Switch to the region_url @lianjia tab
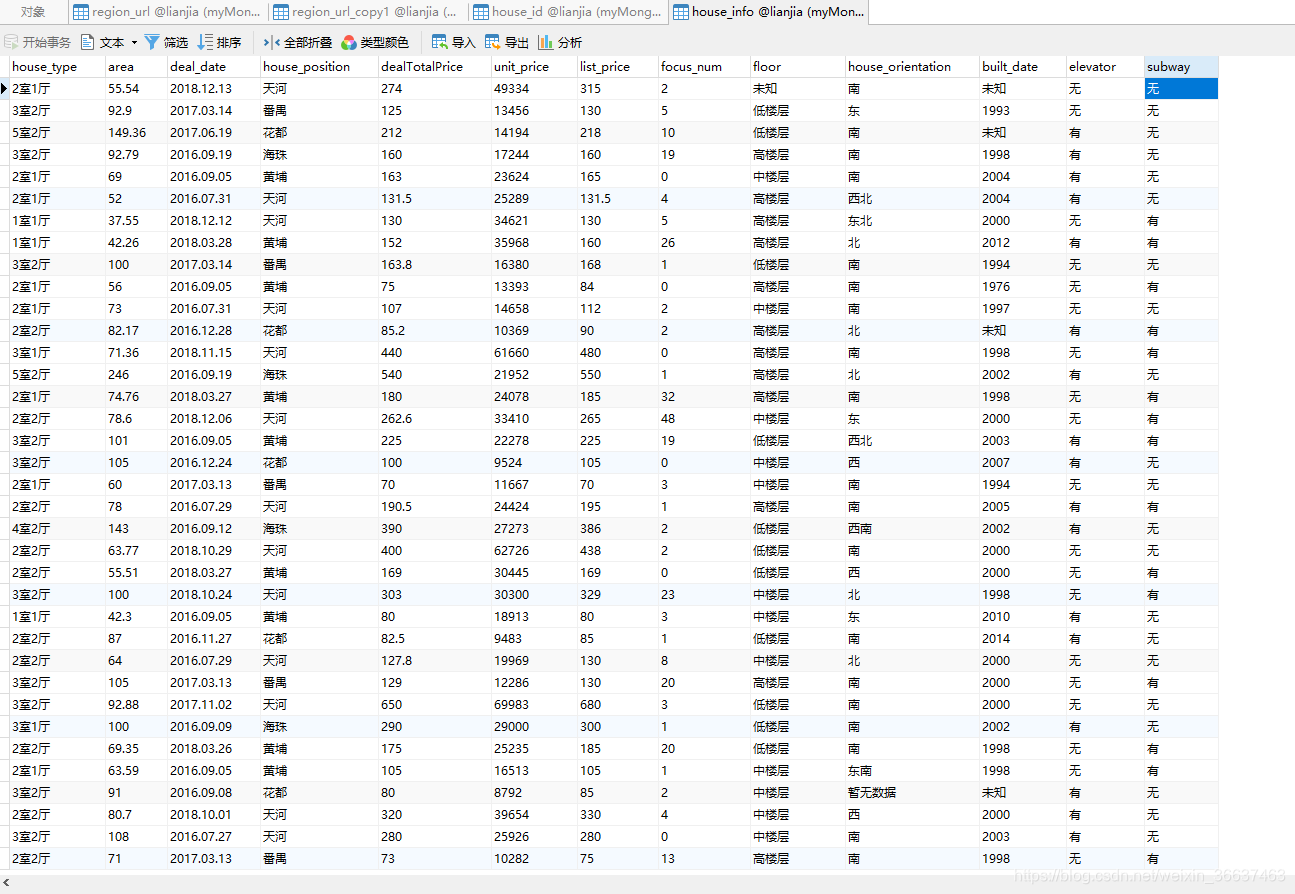The height and width of the screenshot is (894, 1295). pyautogui.click(x=167, y=12)
